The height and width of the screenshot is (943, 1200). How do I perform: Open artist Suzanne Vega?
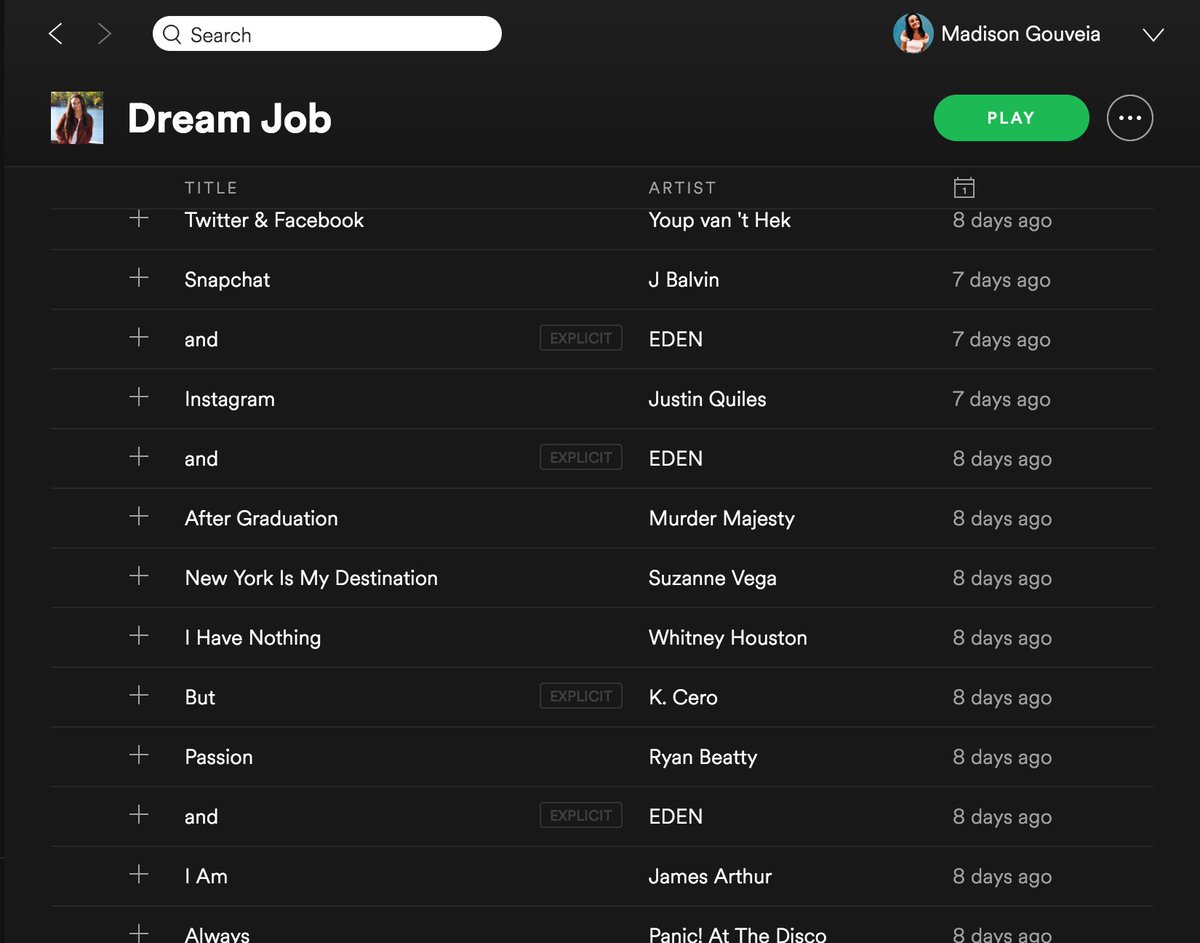[712, 578]
